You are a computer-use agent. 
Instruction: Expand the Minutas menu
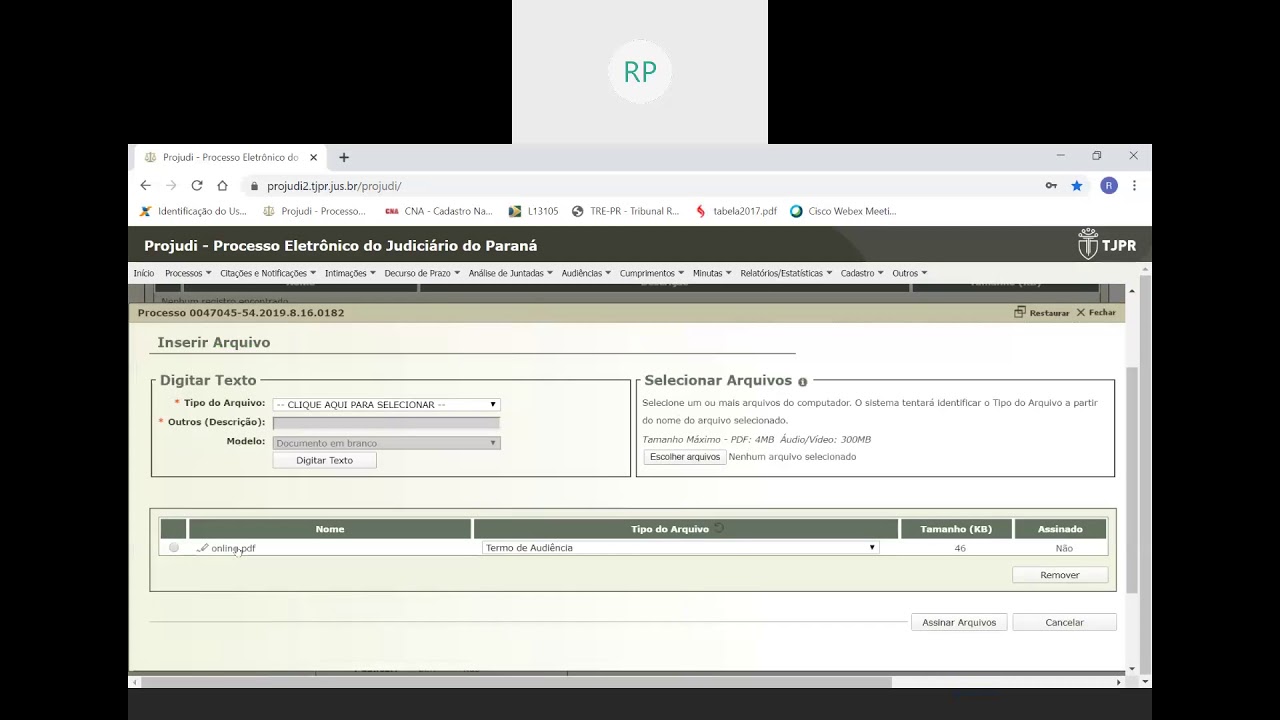click(x=712, y=273)
